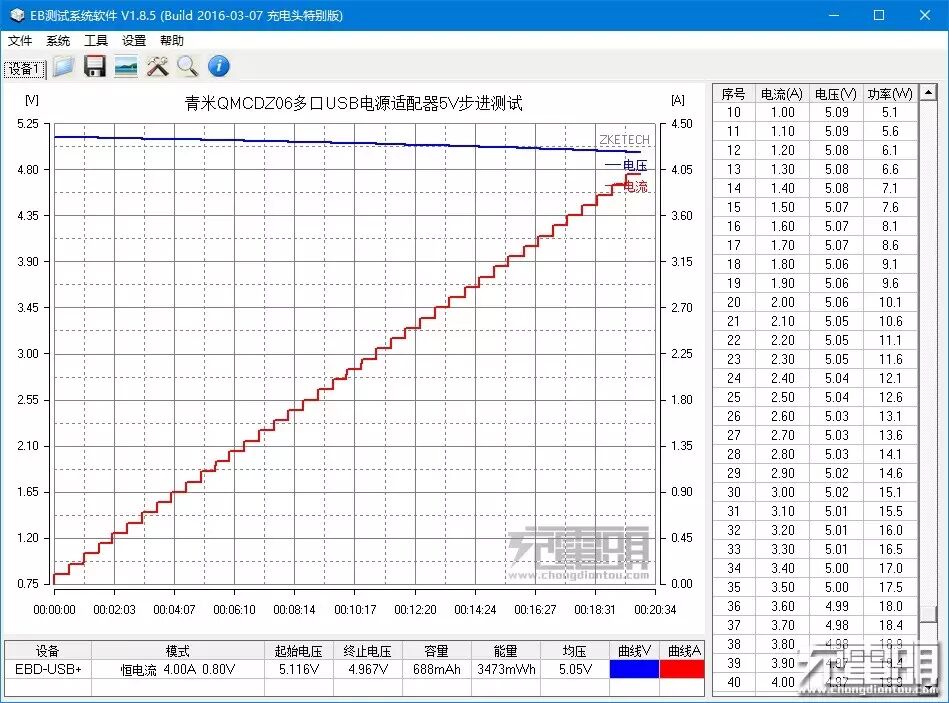The width and height of the screenshot is (949, 703).
Task: Click the [V] axis unit label
Action: point(31,100)
